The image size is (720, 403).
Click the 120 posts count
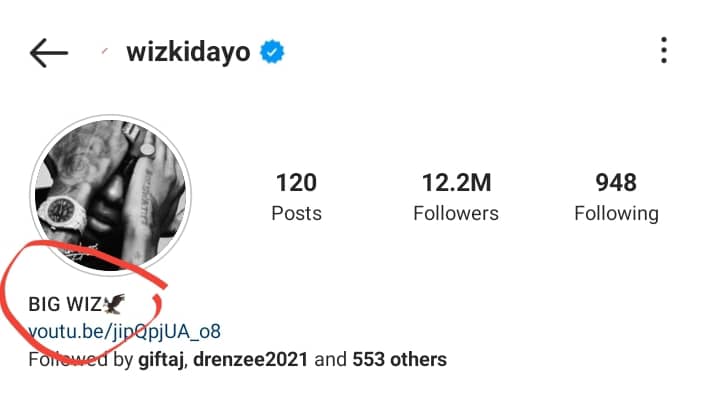pyautogui.click(x=296, y=182)
